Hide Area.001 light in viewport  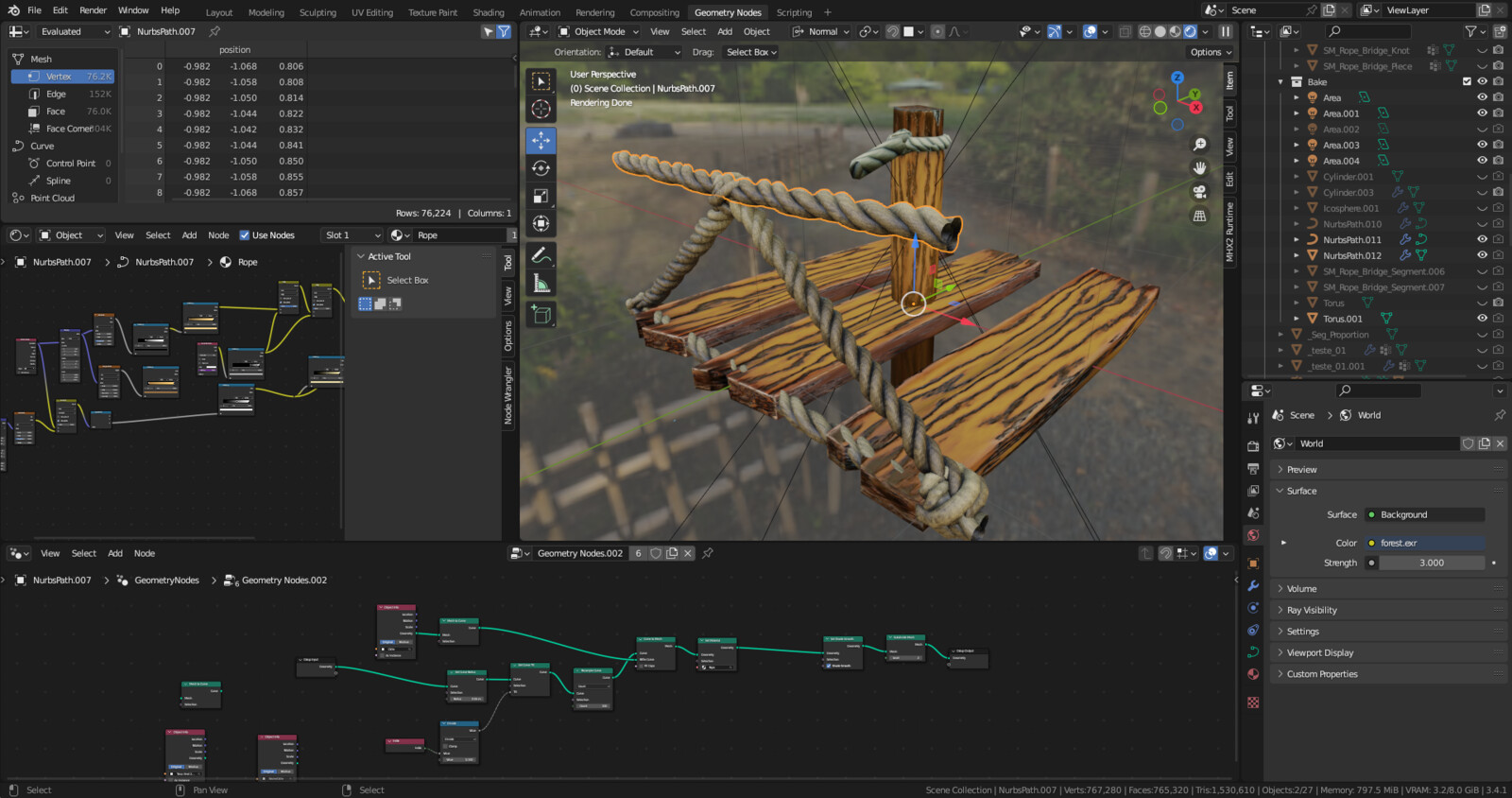click(x=1482, y=113)
